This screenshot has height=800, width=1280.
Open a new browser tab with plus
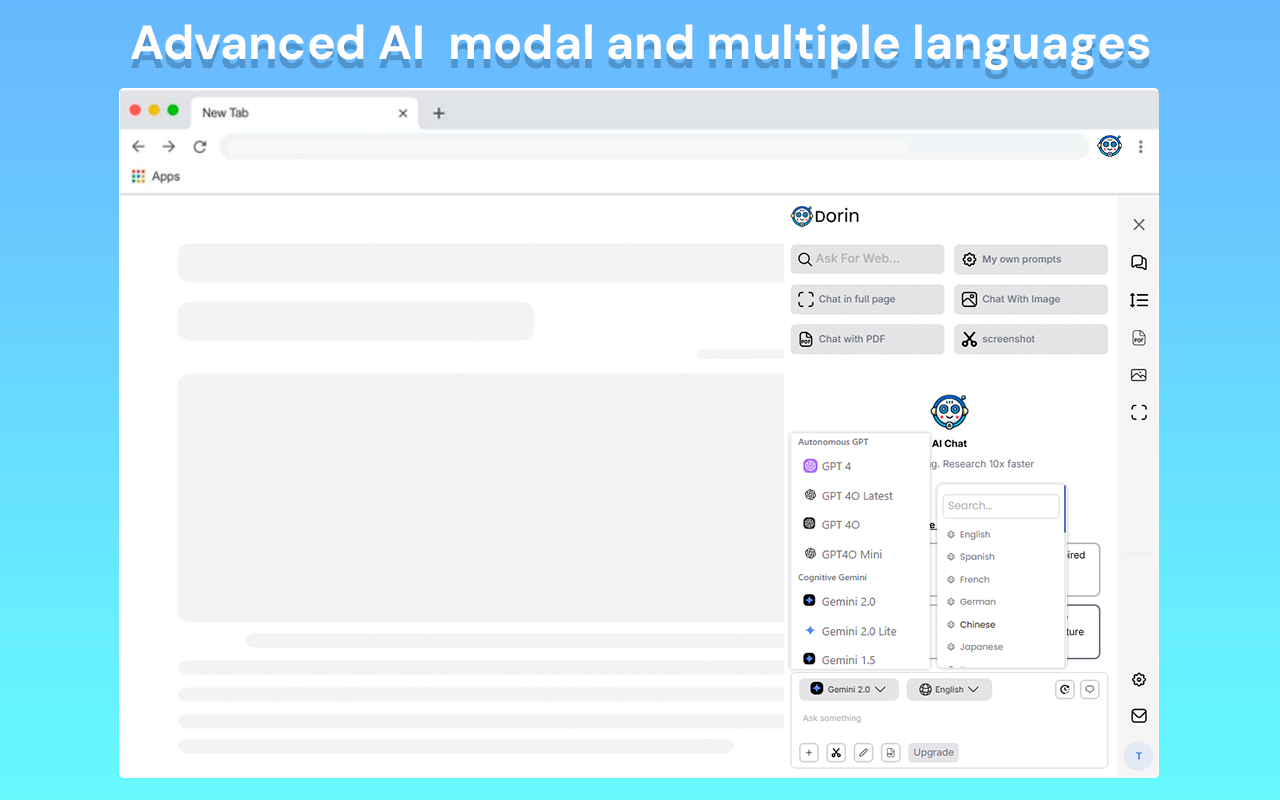coord(438,113)
